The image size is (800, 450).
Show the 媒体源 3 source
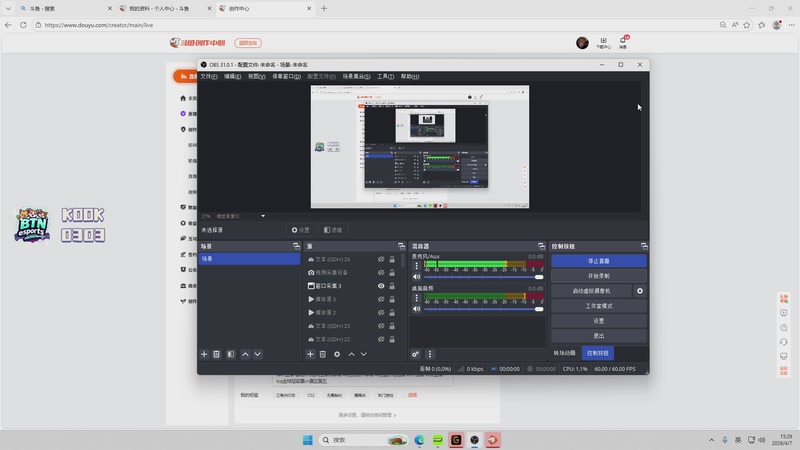381,299
